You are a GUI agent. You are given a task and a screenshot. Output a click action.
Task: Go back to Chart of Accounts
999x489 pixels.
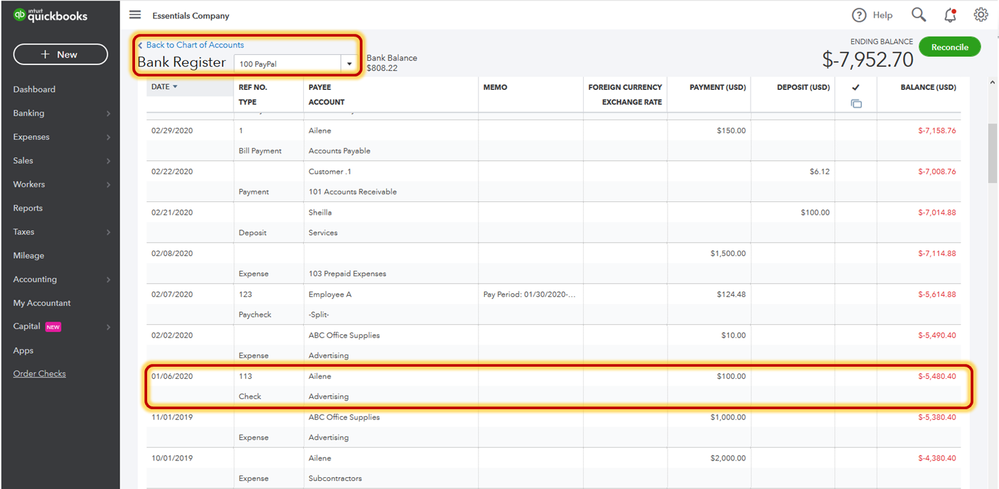(195, 45)
